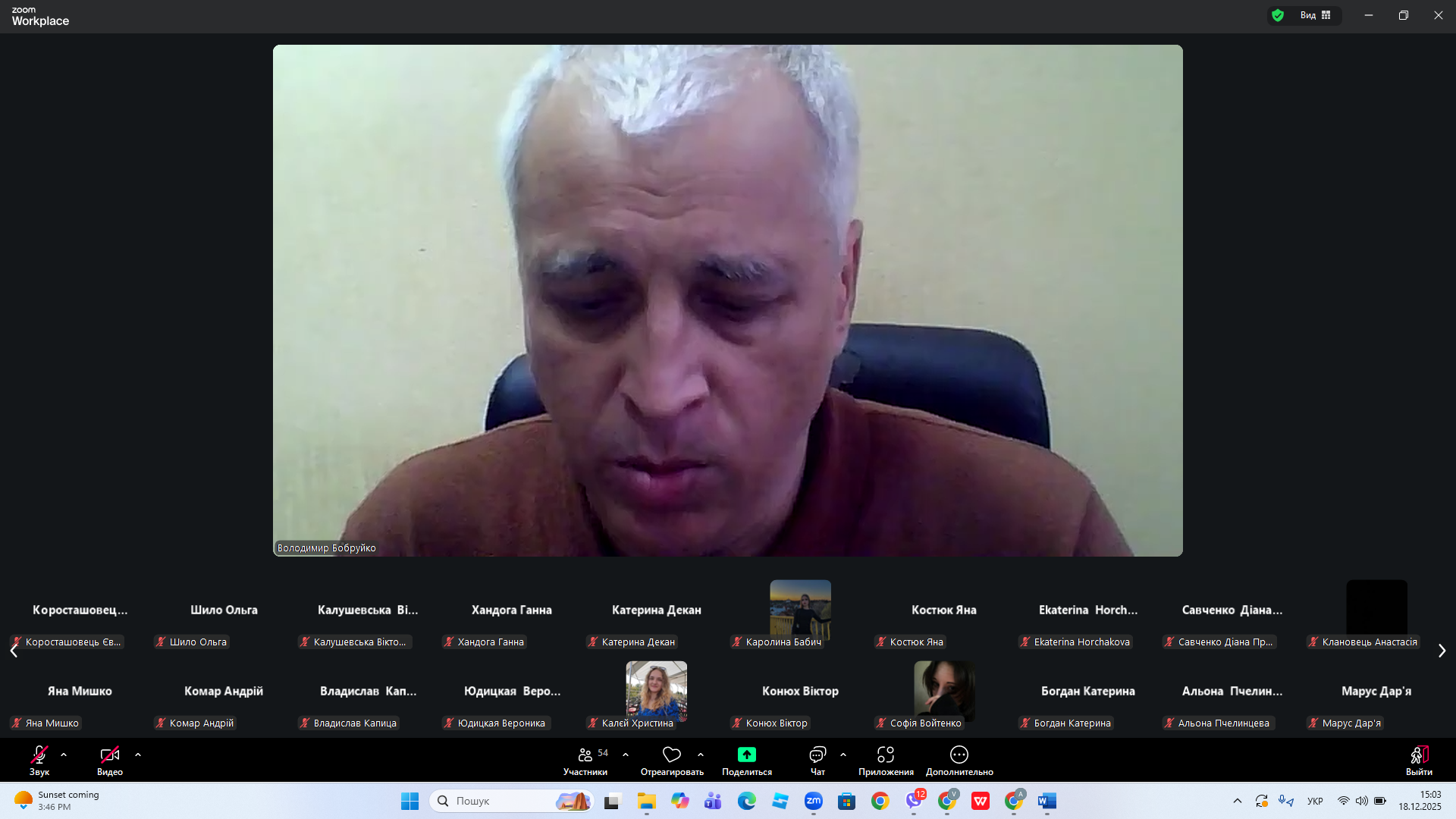Open the Приложения apps icon
Image resolution: width=1456 pixels, height=819 pixels.
(x=885, y=755)
